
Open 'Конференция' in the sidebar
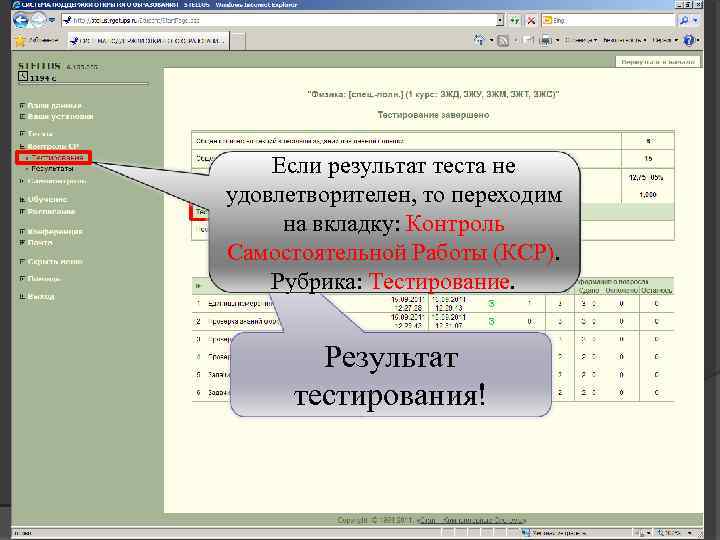pyautogui.click(x=55, y=231)
